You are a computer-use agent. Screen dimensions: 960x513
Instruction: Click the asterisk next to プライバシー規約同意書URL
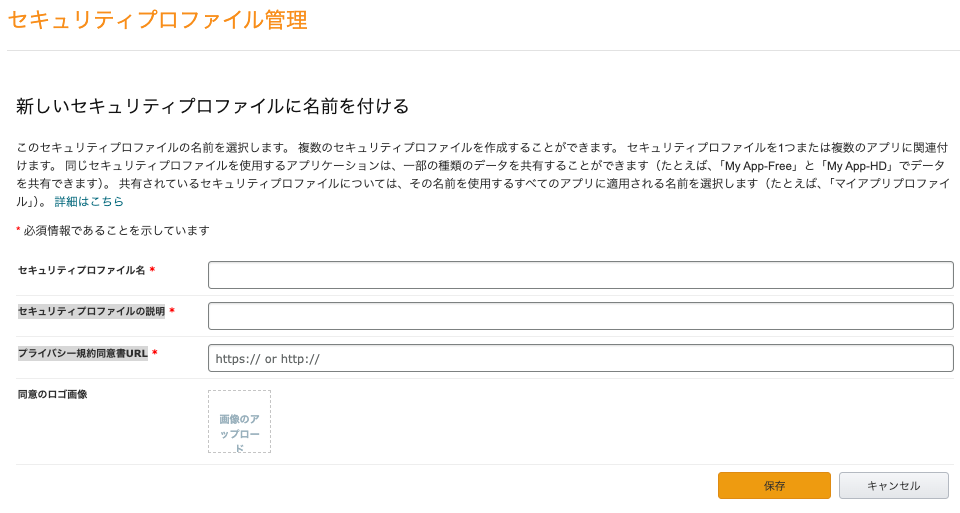tap(155, 353)
